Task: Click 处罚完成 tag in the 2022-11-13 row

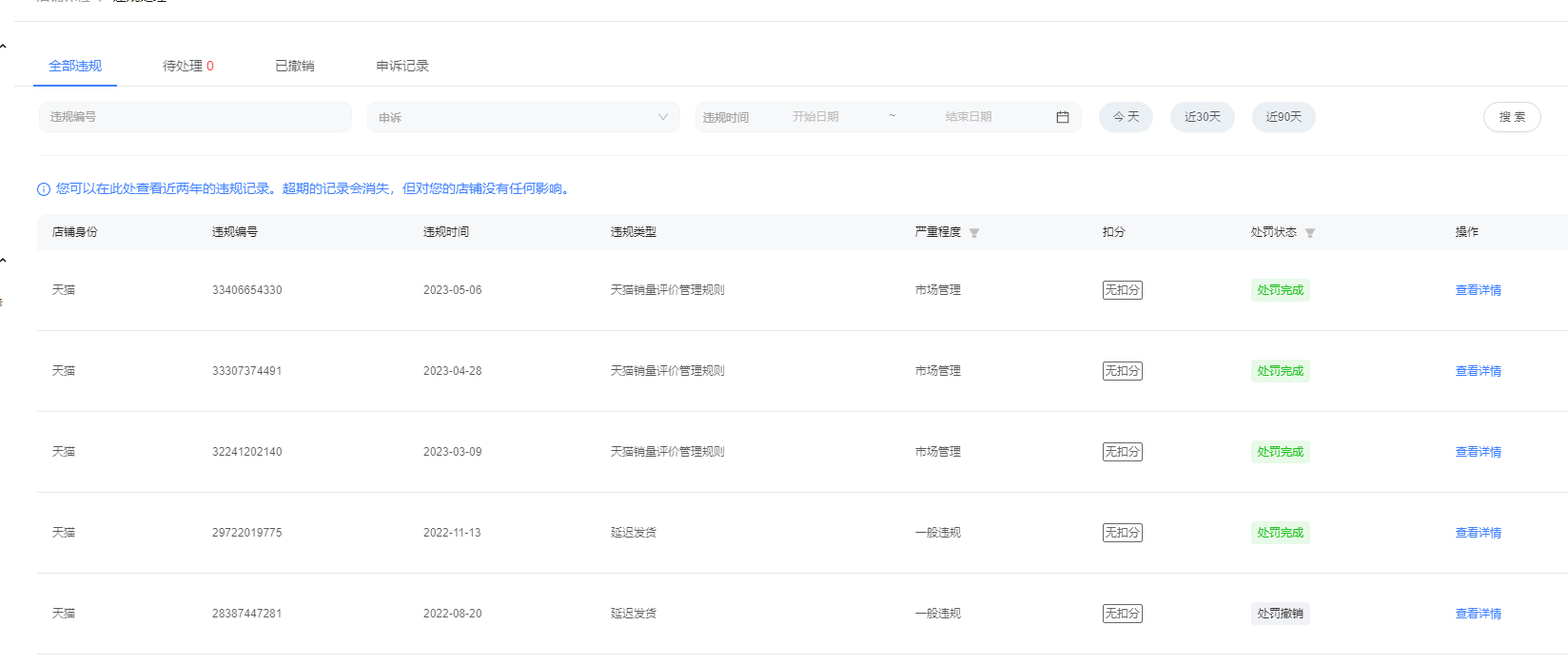Action: 1281,533
